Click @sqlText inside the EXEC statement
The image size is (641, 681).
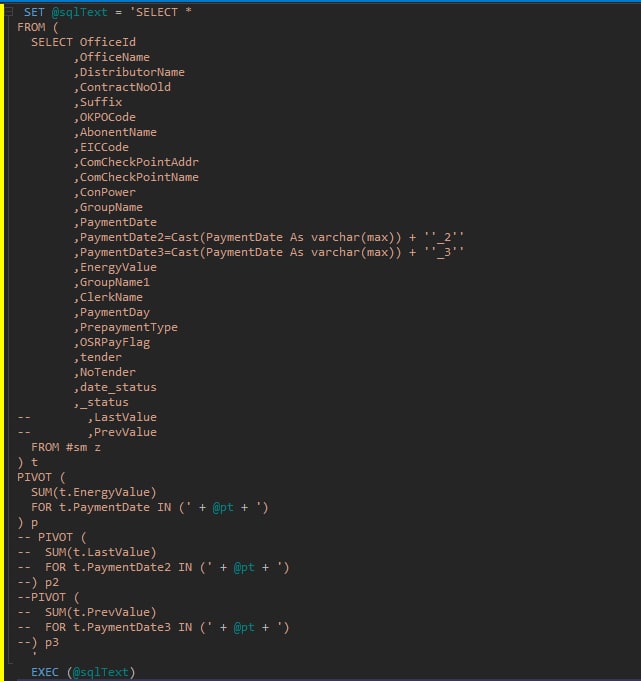(x=100, y=672)
